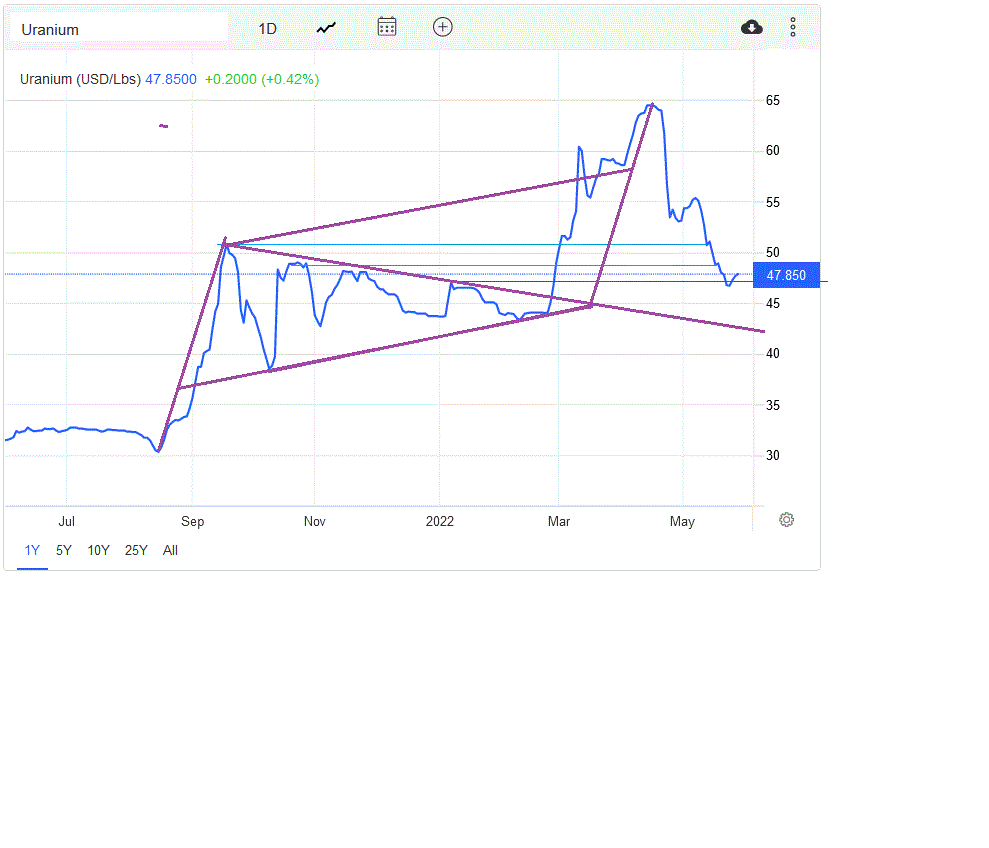Open the calendar date range picker
989x848 pixels.
click(x=387, y=27)
